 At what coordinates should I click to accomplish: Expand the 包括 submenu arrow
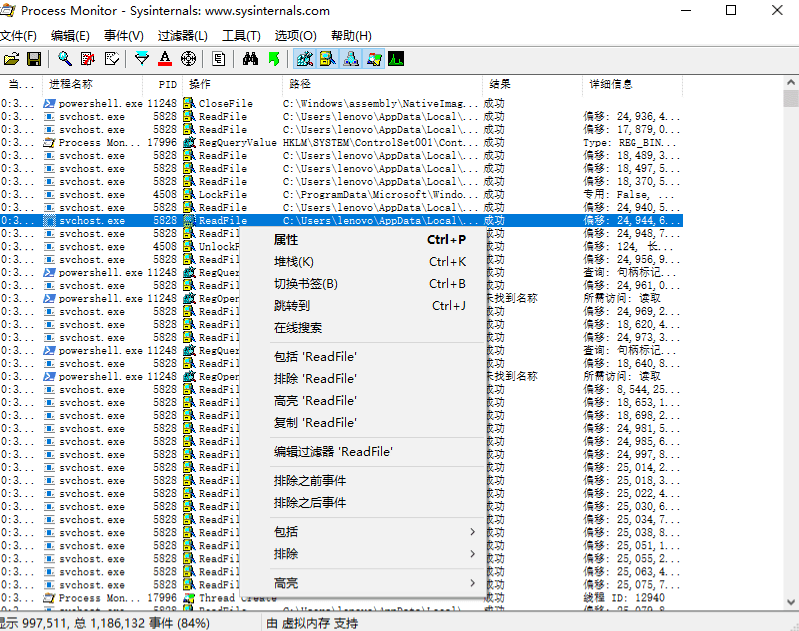[472, 532]
